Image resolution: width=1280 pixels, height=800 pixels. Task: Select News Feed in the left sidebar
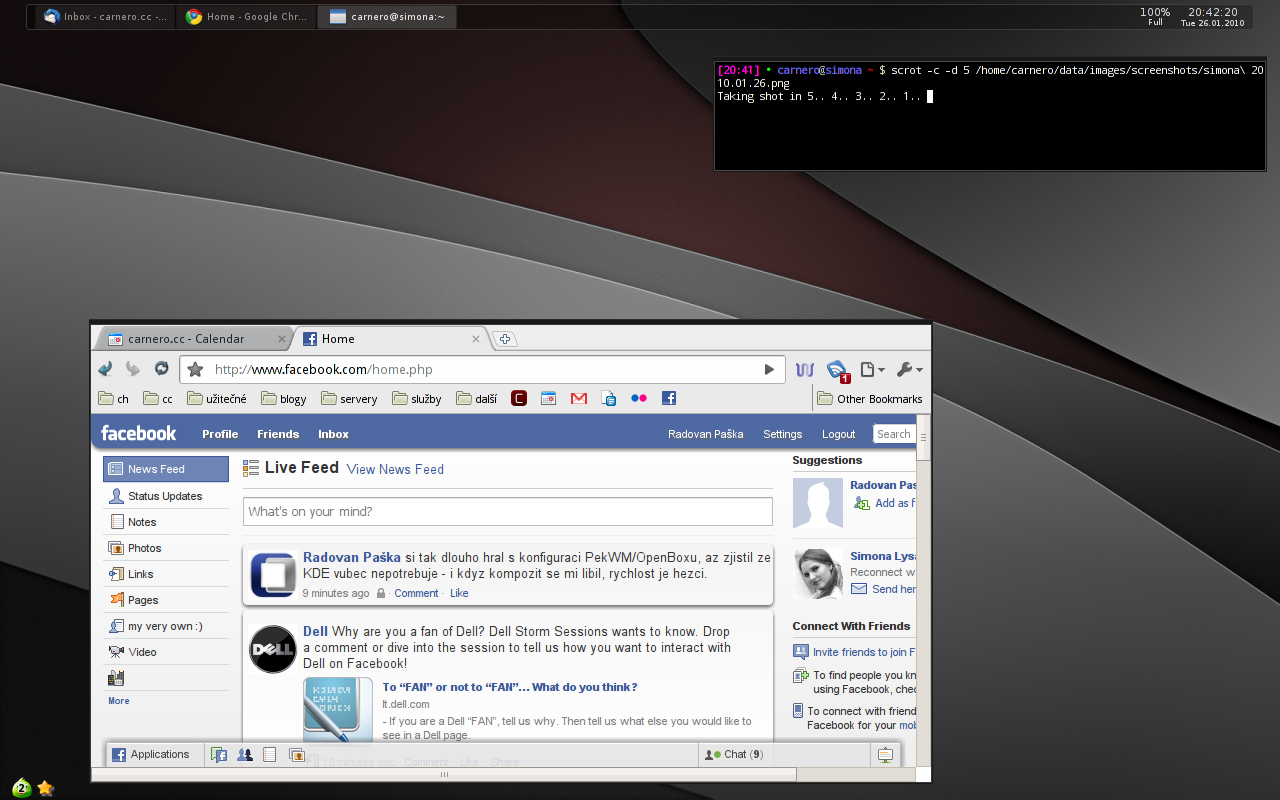pos(166,469)
